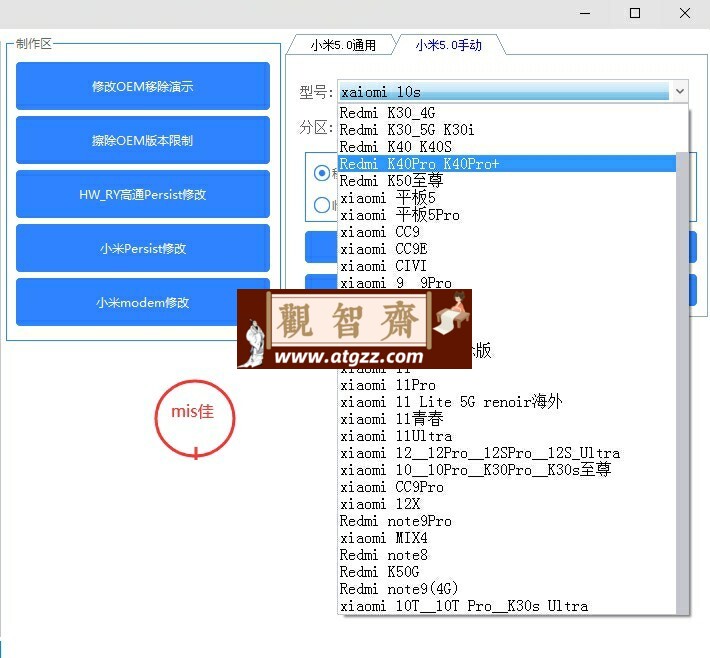Choose xiaomi 11 Lite 5G renoir海外
The height and width of the screenshot is (658, 710).
(x=507, y=402)
